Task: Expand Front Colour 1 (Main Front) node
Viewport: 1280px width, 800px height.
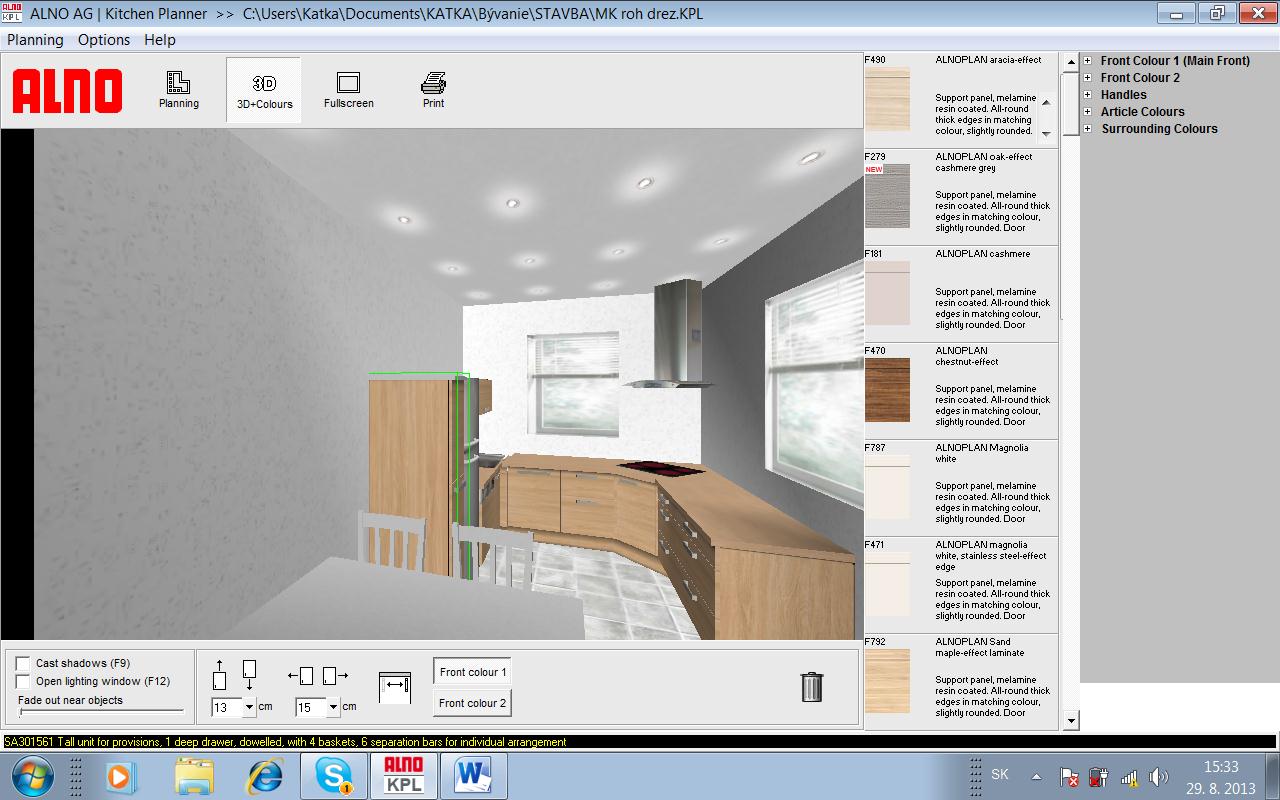Action: click(x=1088, y=61)
